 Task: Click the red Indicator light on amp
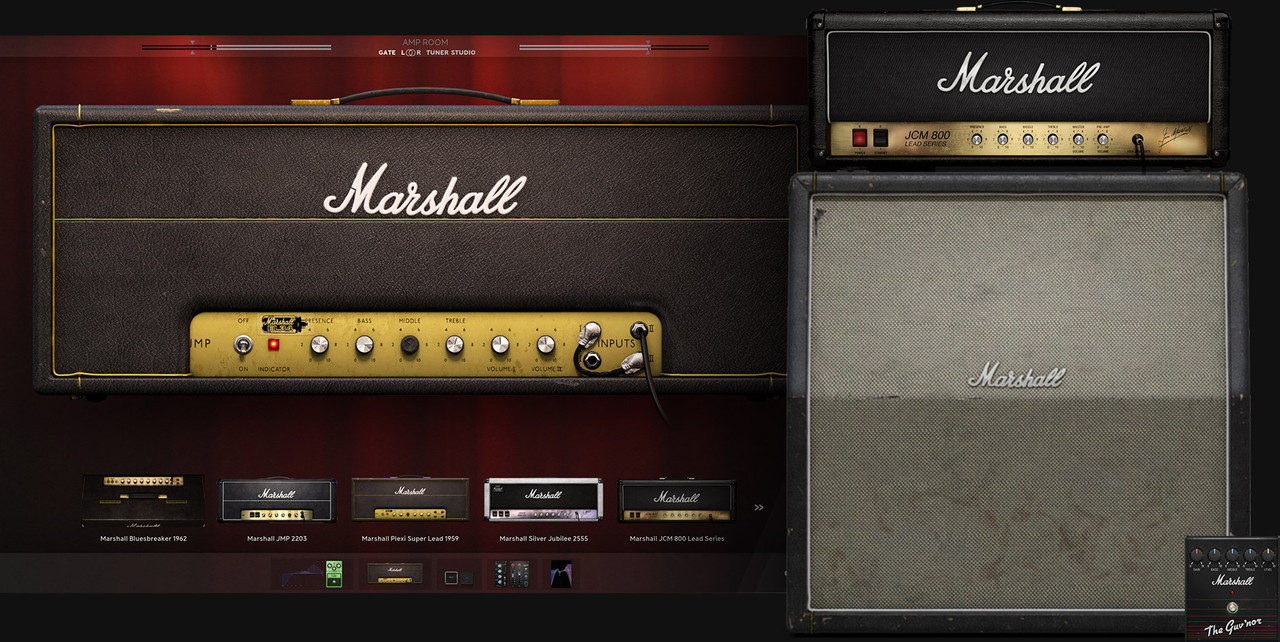[x=273, y=345]
